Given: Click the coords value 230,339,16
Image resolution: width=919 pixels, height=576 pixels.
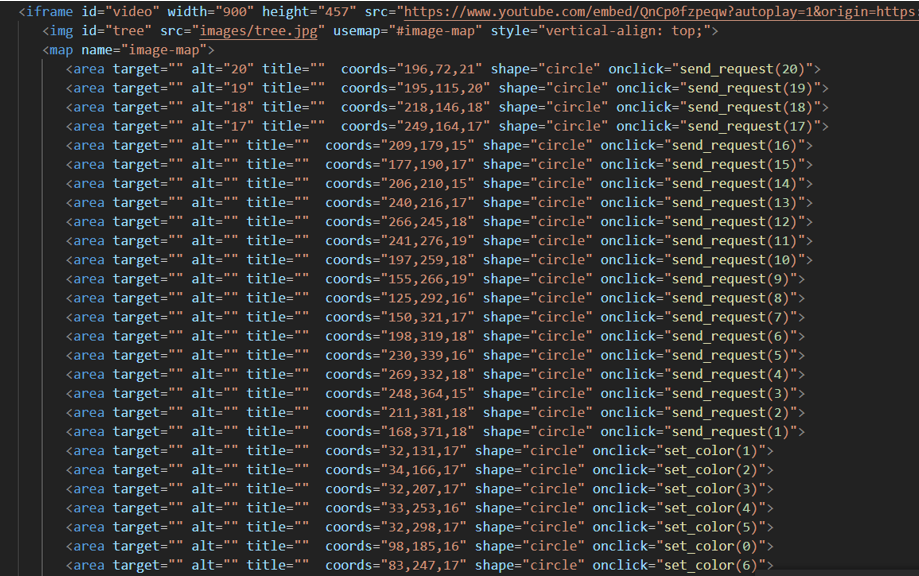Looking at the screenshot, I should (x=427, y=356).
